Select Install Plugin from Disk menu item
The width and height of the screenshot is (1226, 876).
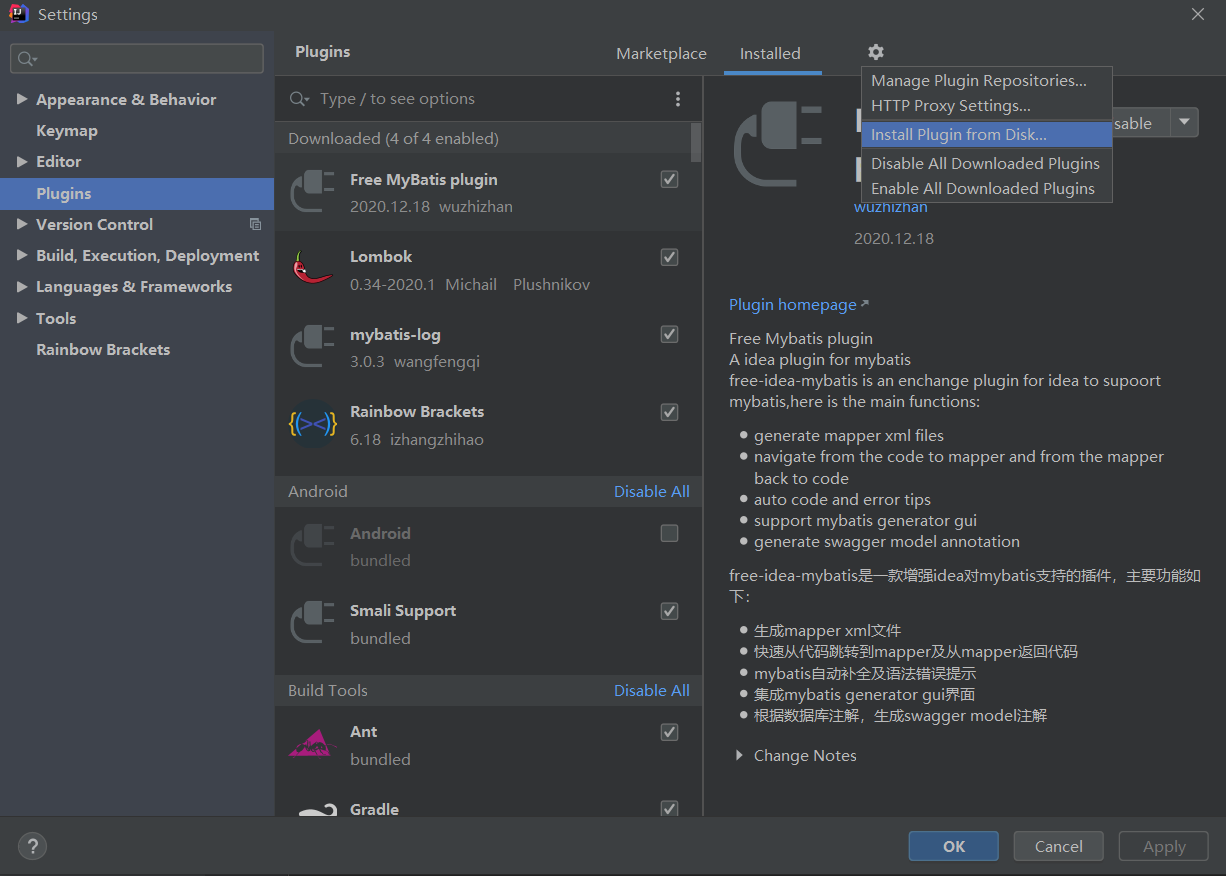(958, 135)
